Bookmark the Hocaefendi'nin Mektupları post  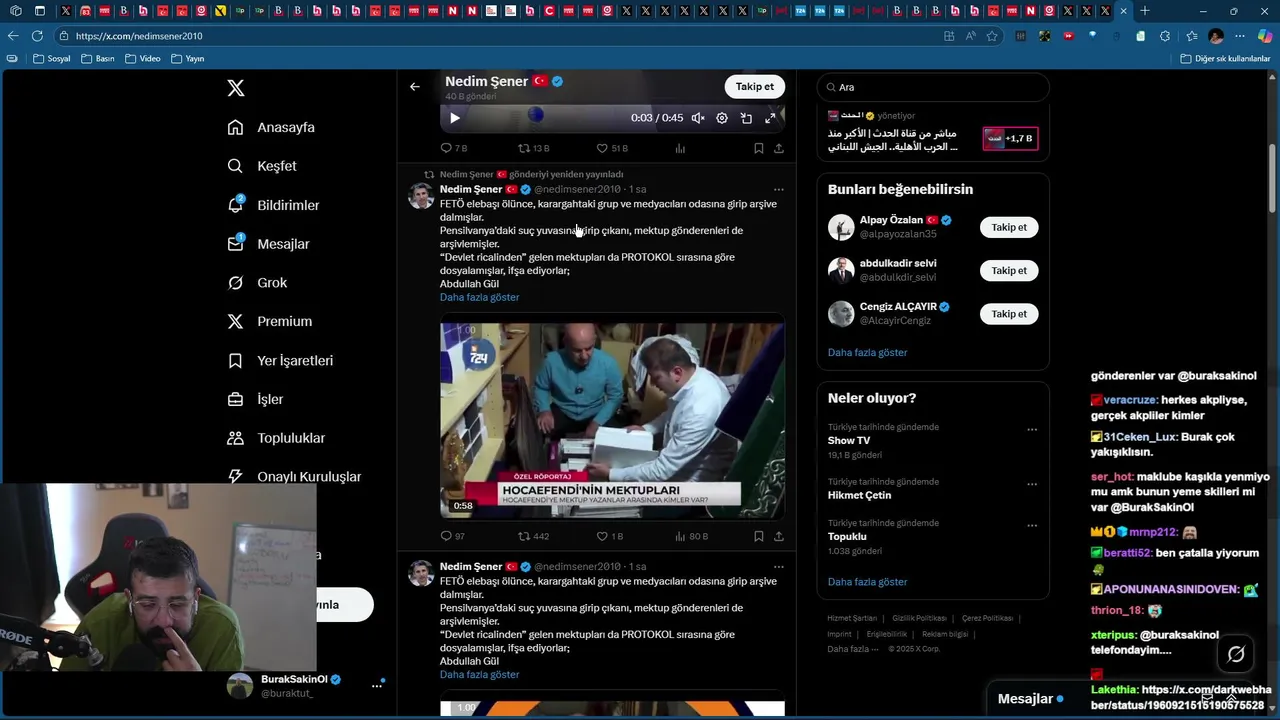[759, 536]
